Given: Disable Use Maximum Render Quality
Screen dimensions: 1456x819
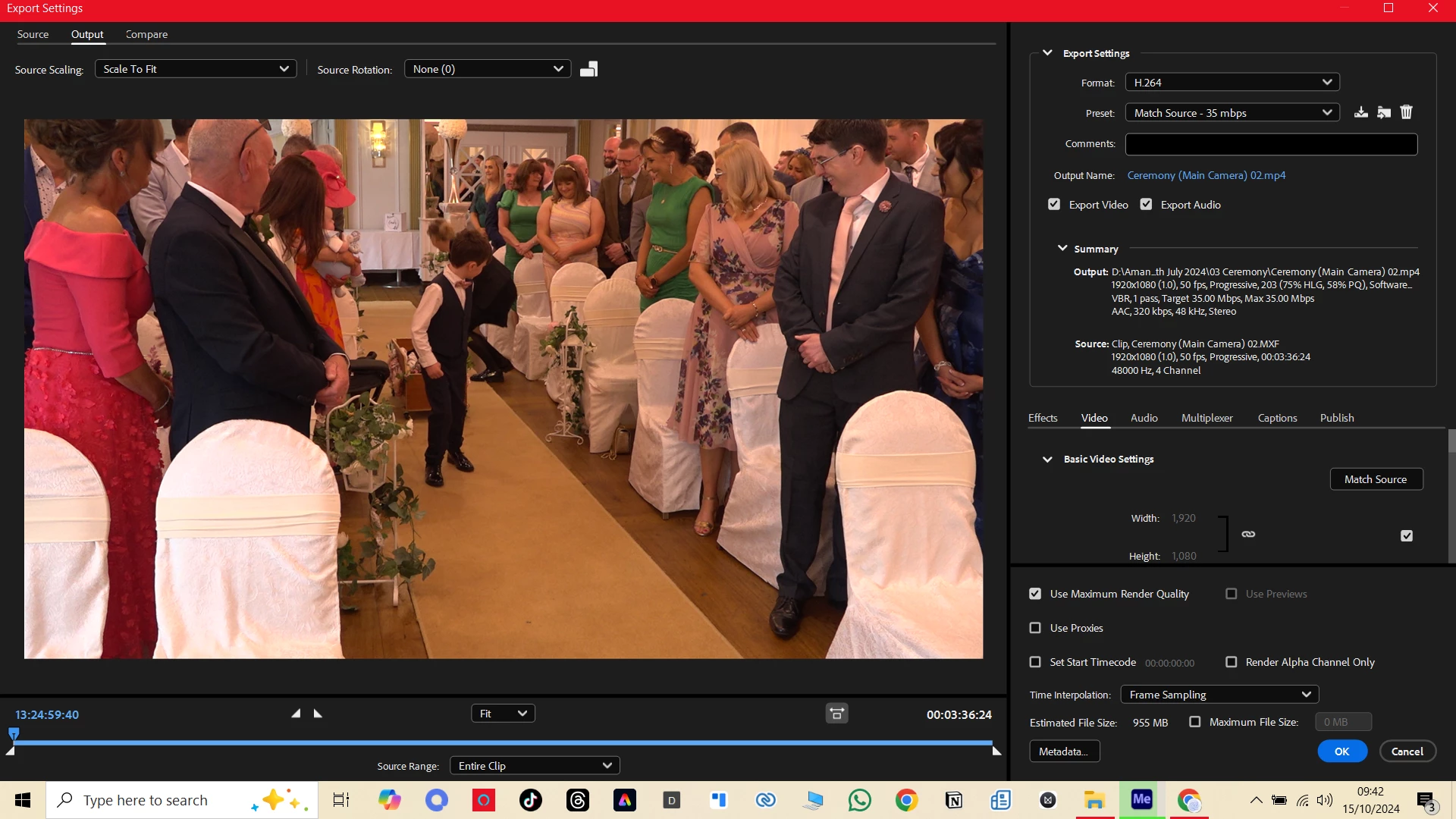Looking at the screenshot, I should point(1035,594).
